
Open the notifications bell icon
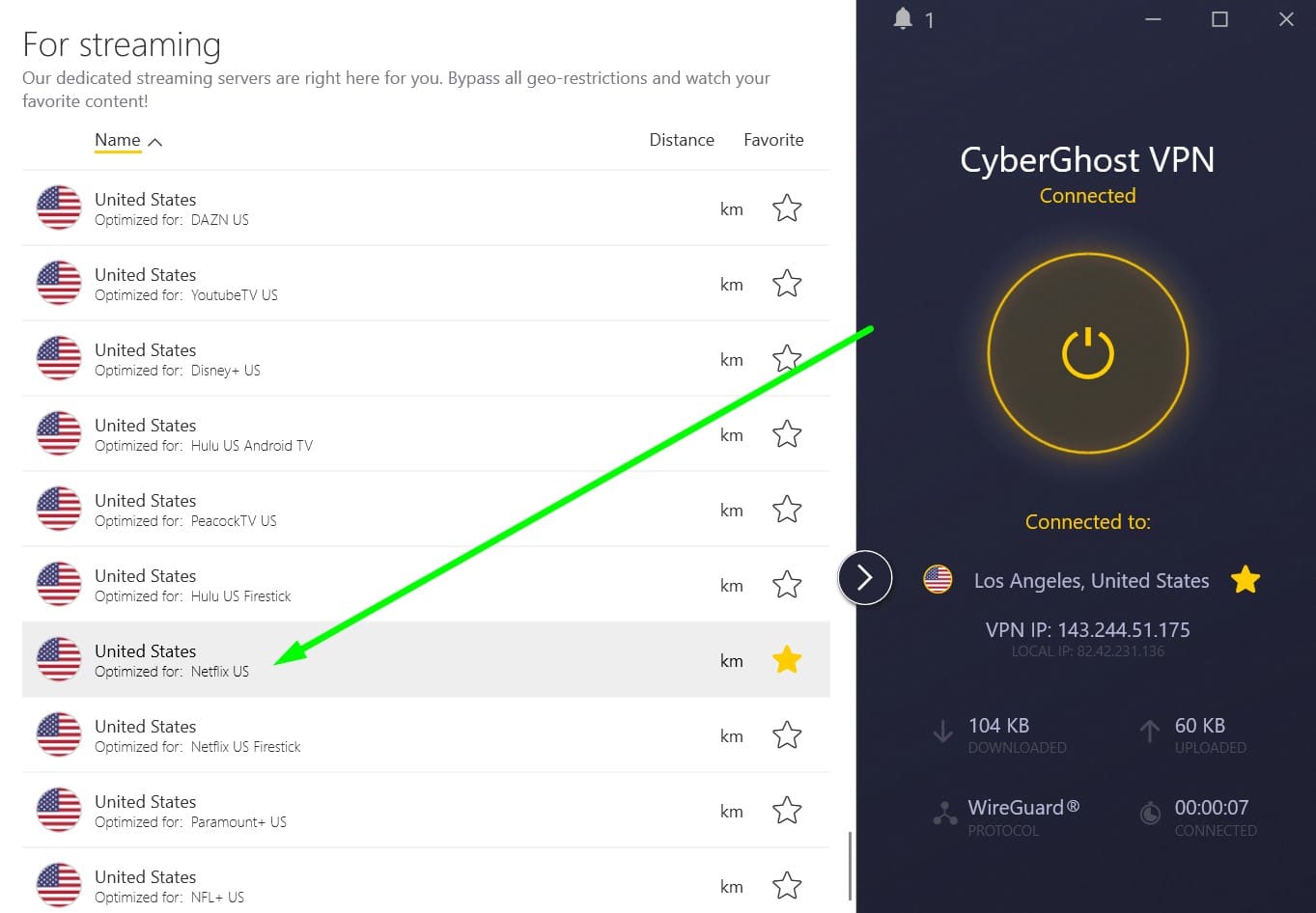click(x=903, y=18)
